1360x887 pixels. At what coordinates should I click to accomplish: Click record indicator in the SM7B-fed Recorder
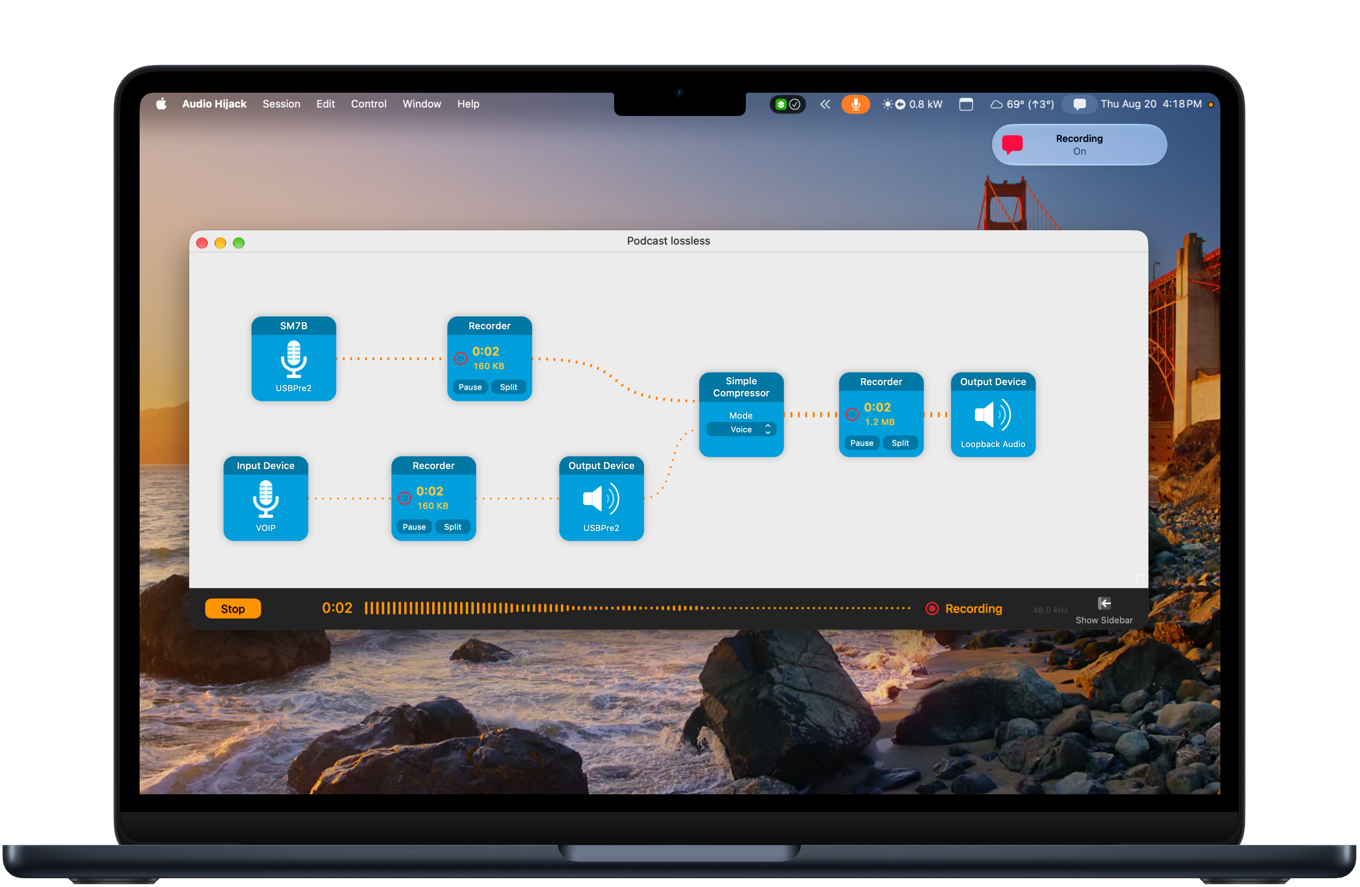(460, 358)
